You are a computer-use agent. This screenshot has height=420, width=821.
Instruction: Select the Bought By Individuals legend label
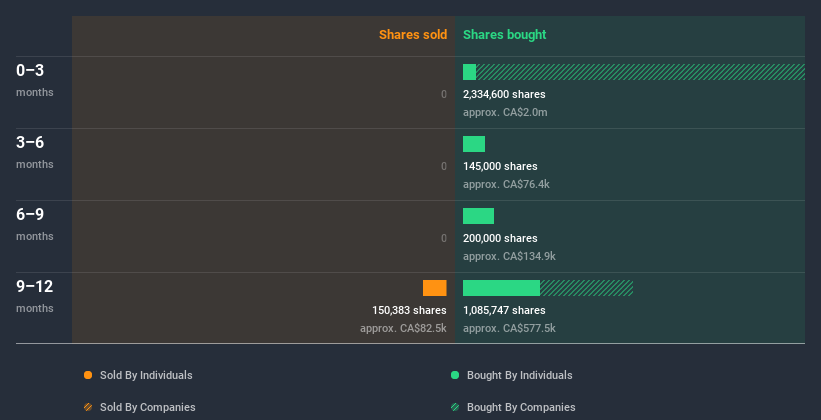(x=519, y=375)
